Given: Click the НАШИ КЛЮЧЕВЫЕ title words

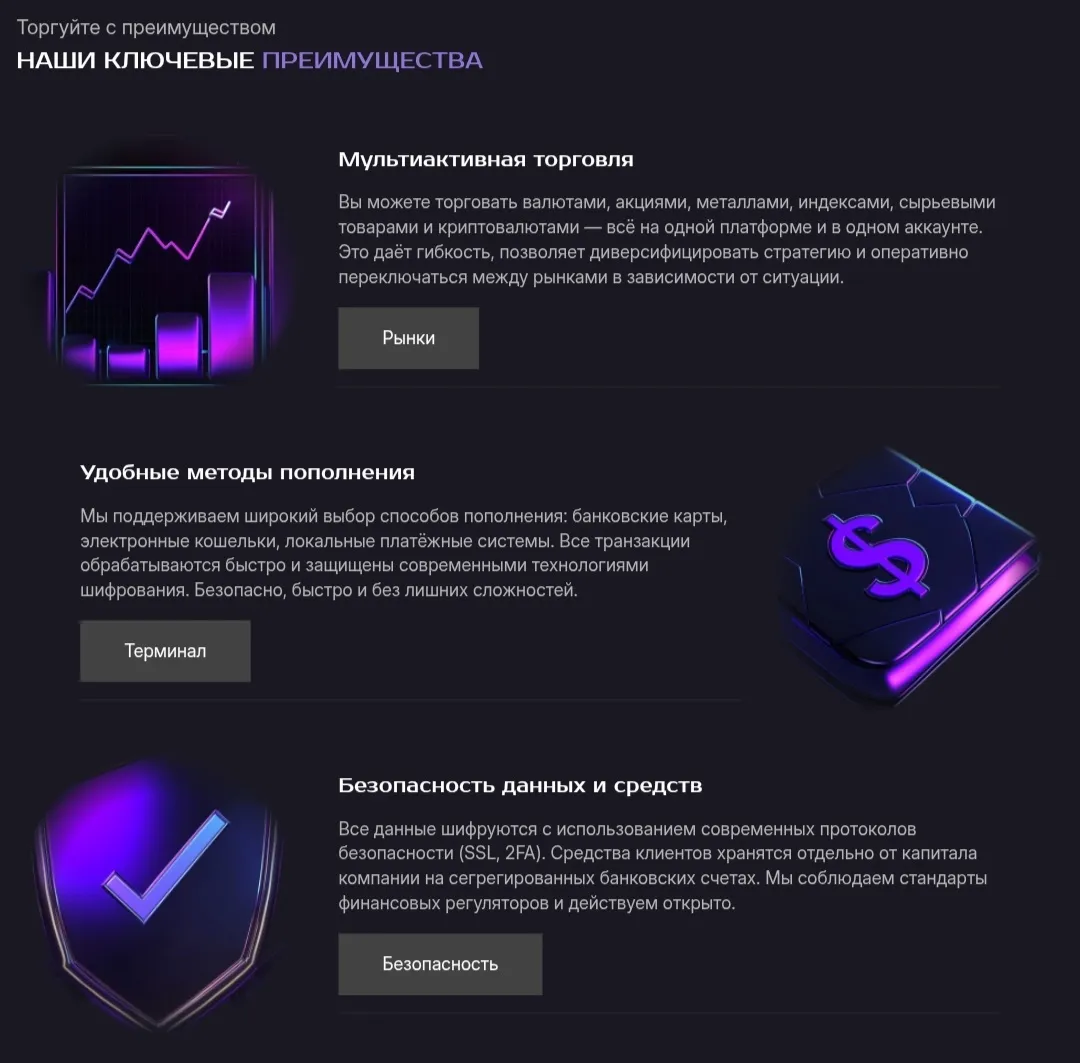Looking at the screenshot, I should click(135, 61).
